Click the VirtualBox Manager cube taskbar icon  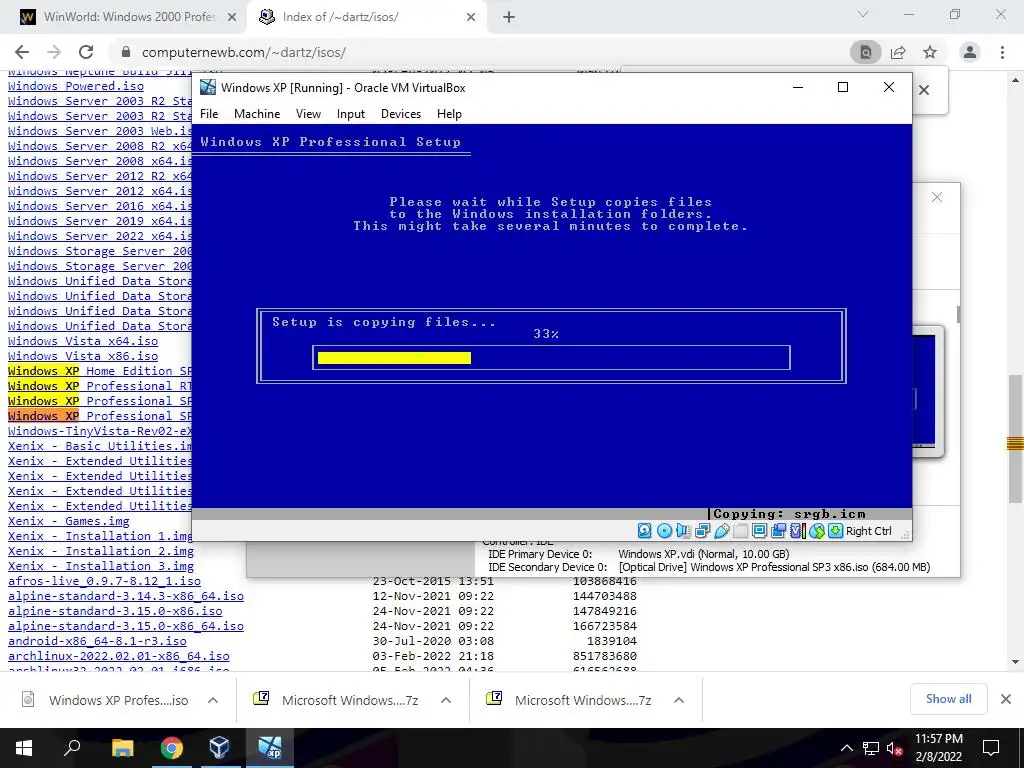click(x=220, y=748)
